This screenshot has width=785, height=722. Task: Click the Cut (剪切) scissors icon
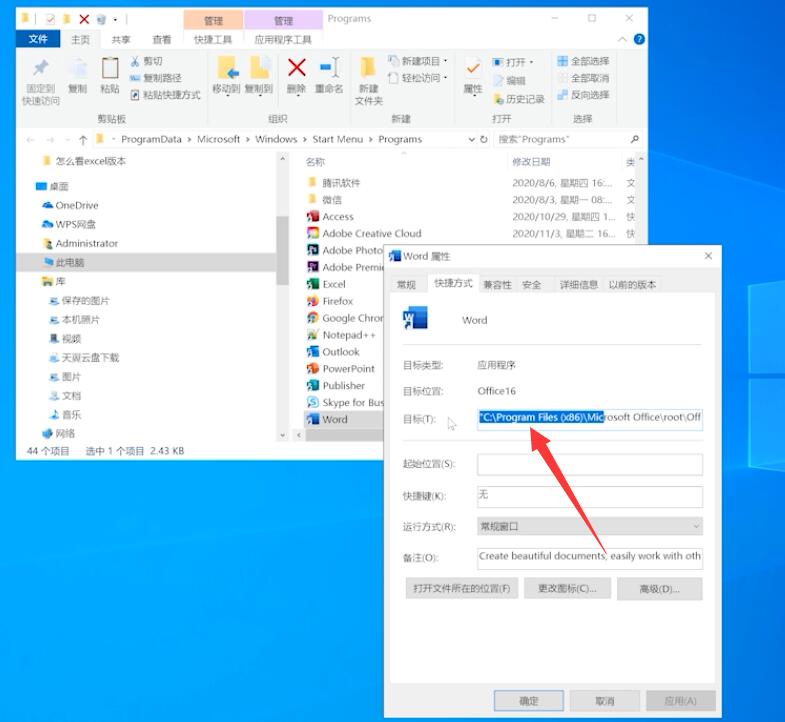tap(135, 62)
